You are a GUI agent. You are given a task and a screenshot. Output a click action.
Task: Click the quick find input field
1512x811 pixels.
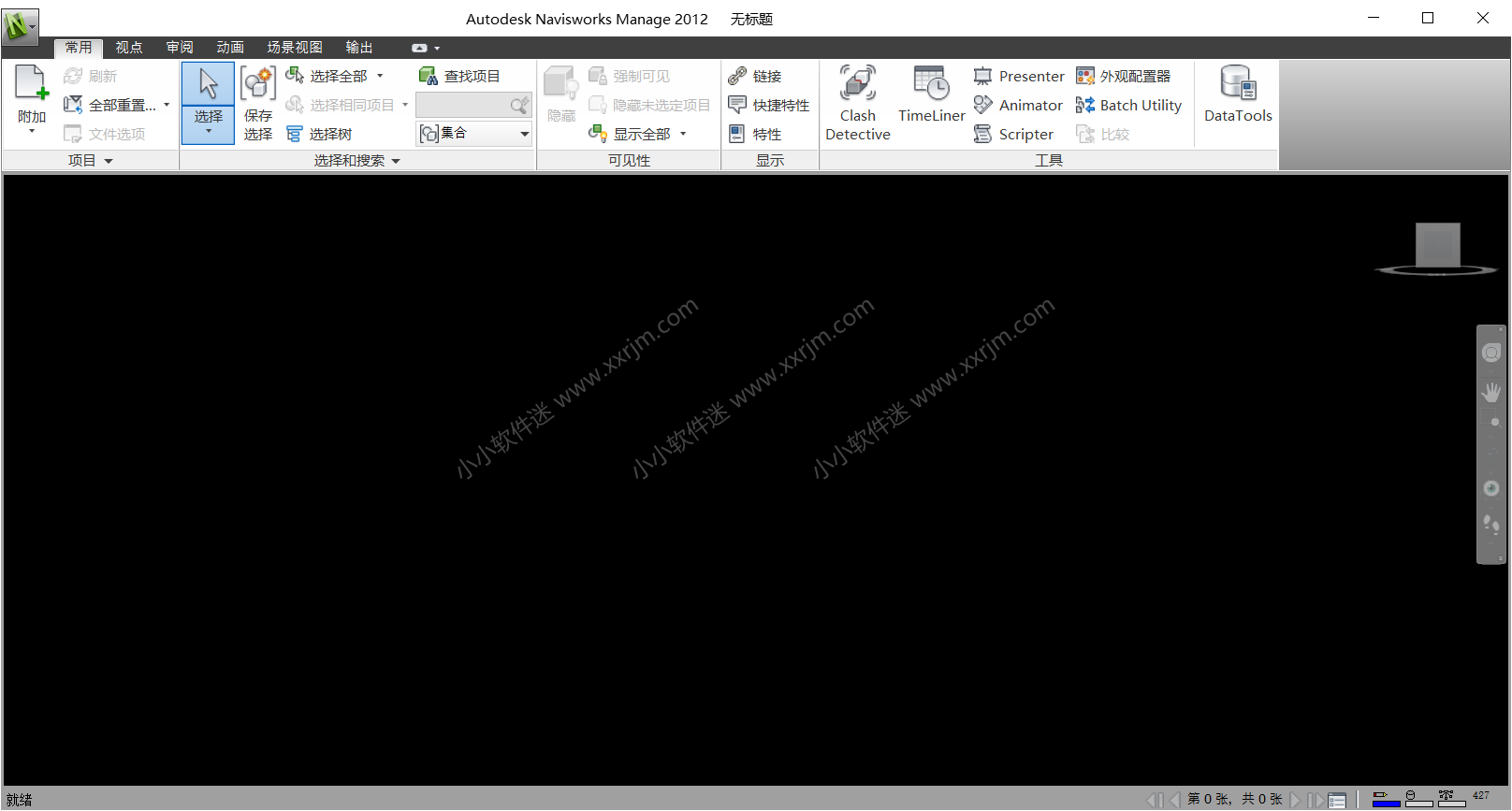click(x=462, y=105)
